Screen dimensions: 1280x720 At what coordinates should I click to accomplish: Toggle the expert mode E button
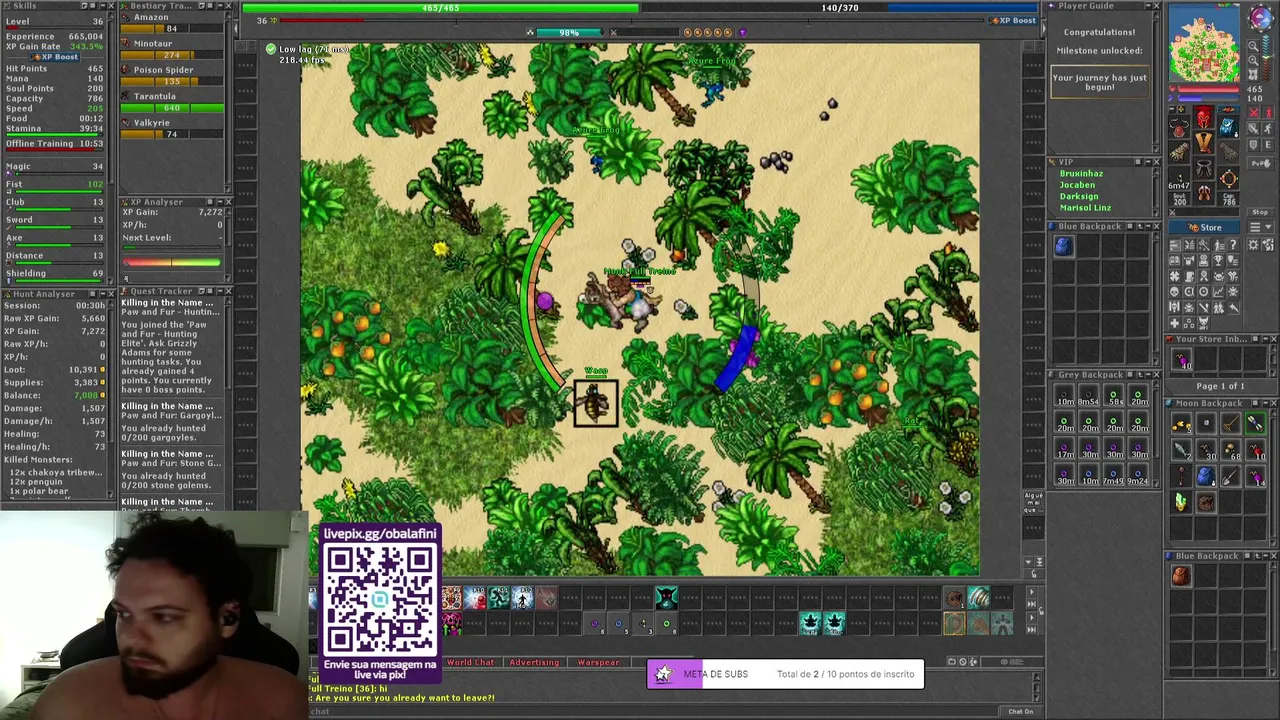click(1267, 145)
